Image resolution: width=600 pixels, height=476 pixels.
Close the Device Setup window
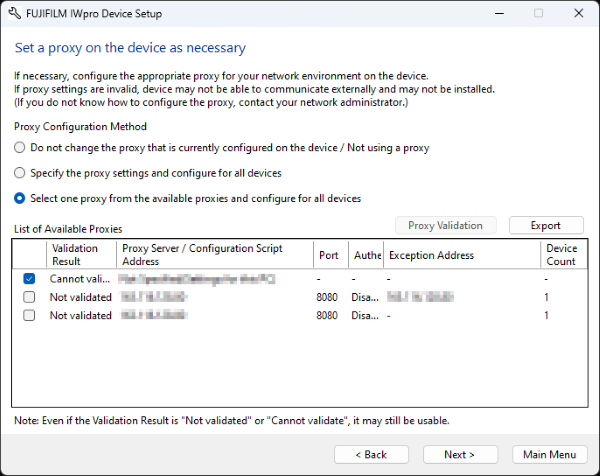579,13
